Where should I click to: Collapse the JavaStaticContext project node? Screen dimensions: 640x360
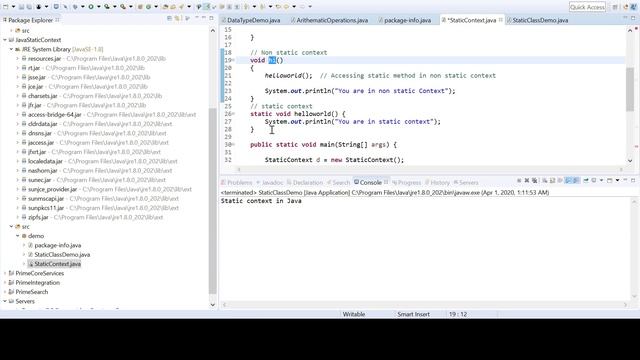coord(5,40)
